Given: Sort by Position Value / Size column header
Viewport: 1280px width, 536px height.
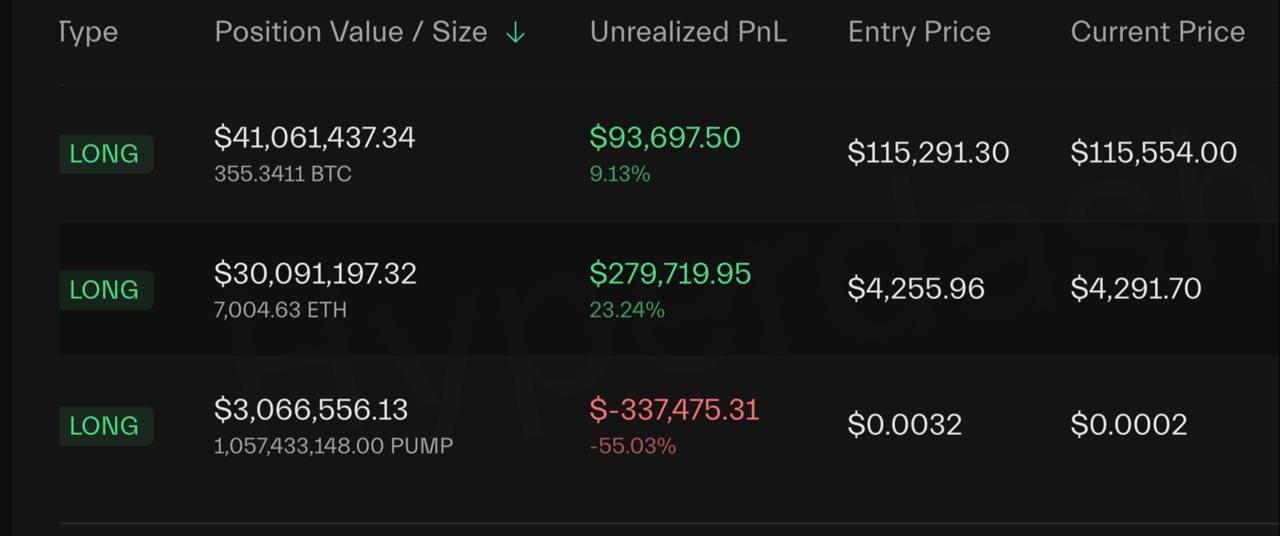Looking at the screenshot, I should 351,32.
